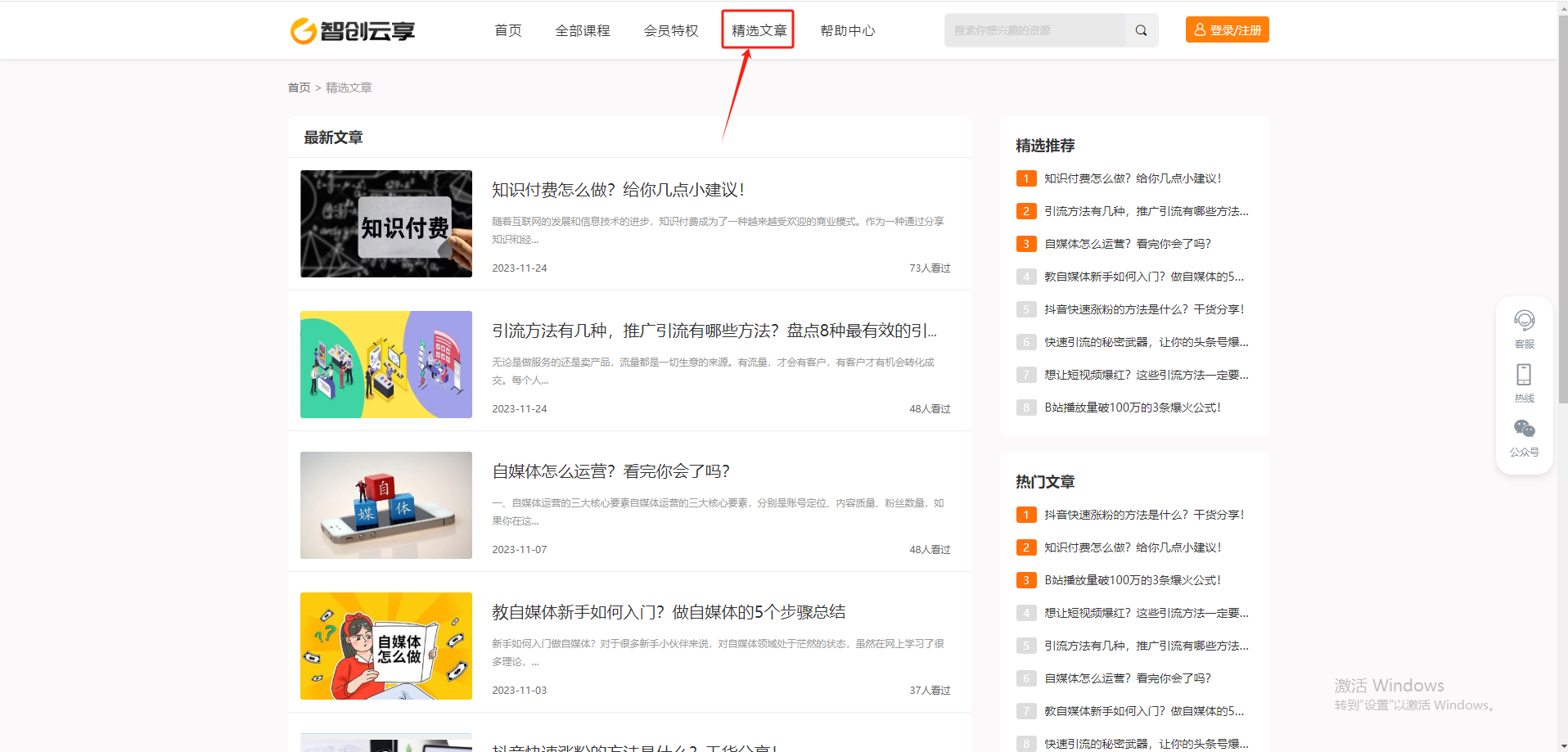Open 教自媒体新手如何入门 article title in 最新文章

coord(669,612)
